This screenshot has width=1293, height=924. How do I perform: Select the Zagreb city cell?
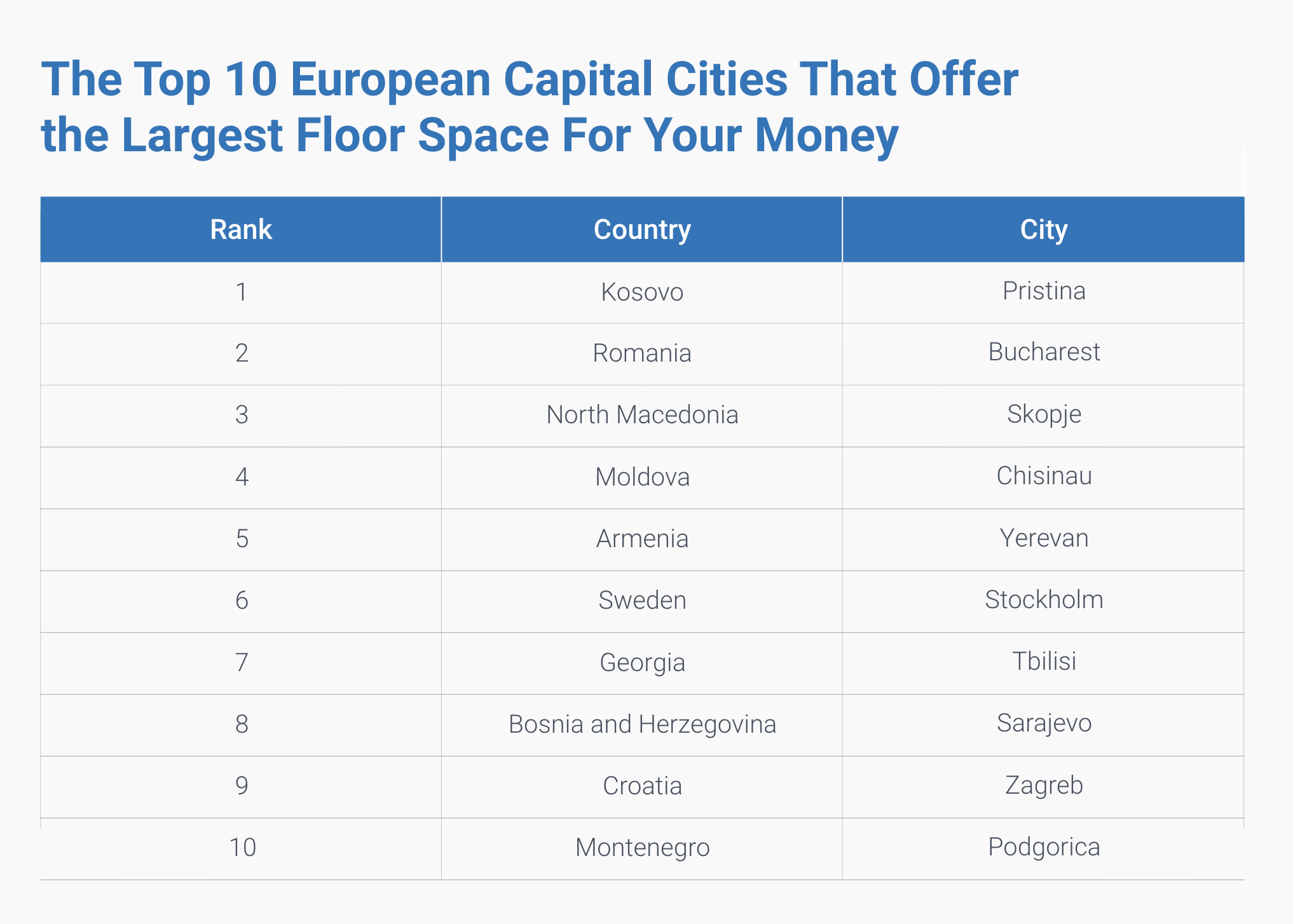(1044, 785)
